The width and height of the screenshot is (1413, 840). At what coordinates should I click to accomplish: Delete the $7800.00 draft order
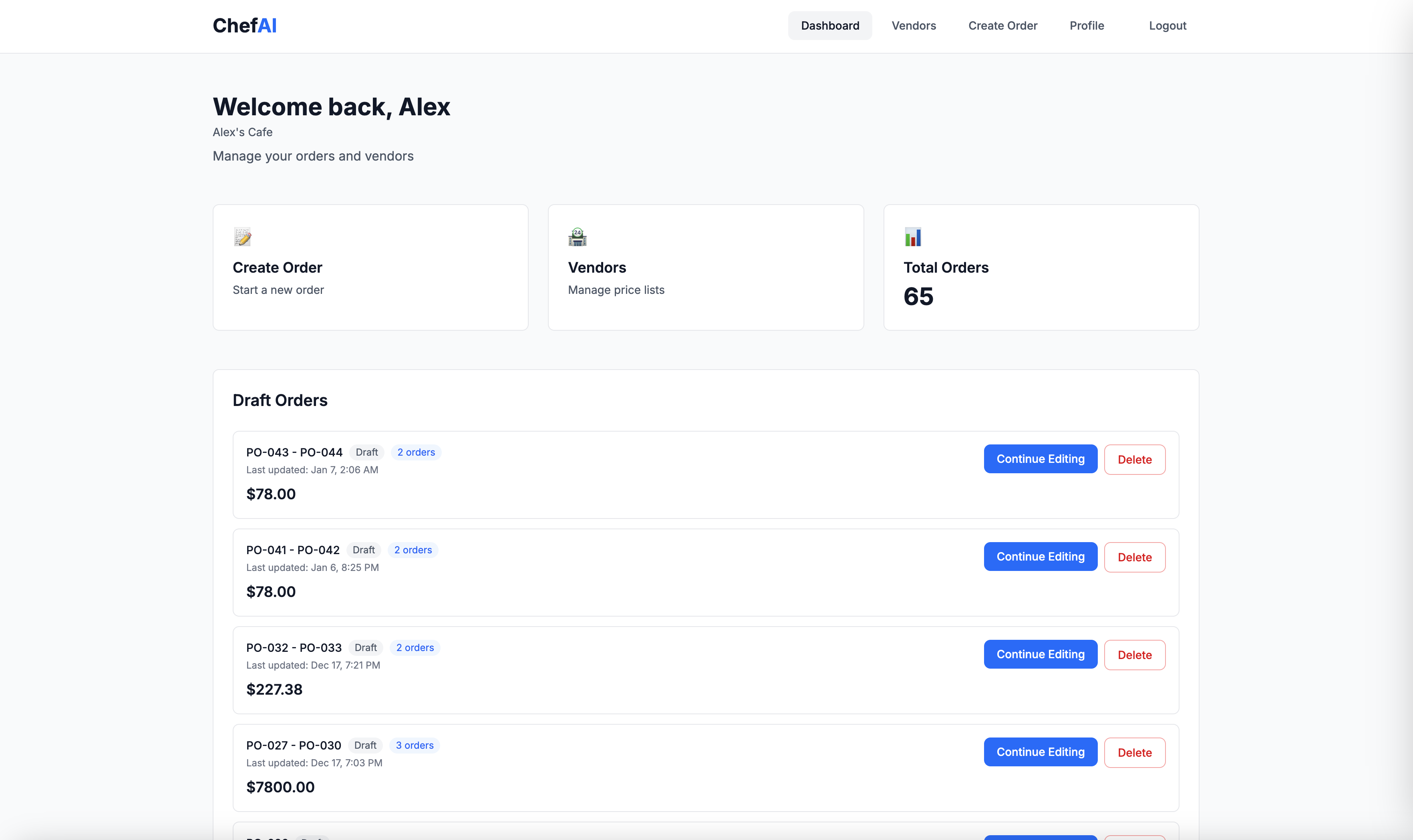coord(1134,753)
